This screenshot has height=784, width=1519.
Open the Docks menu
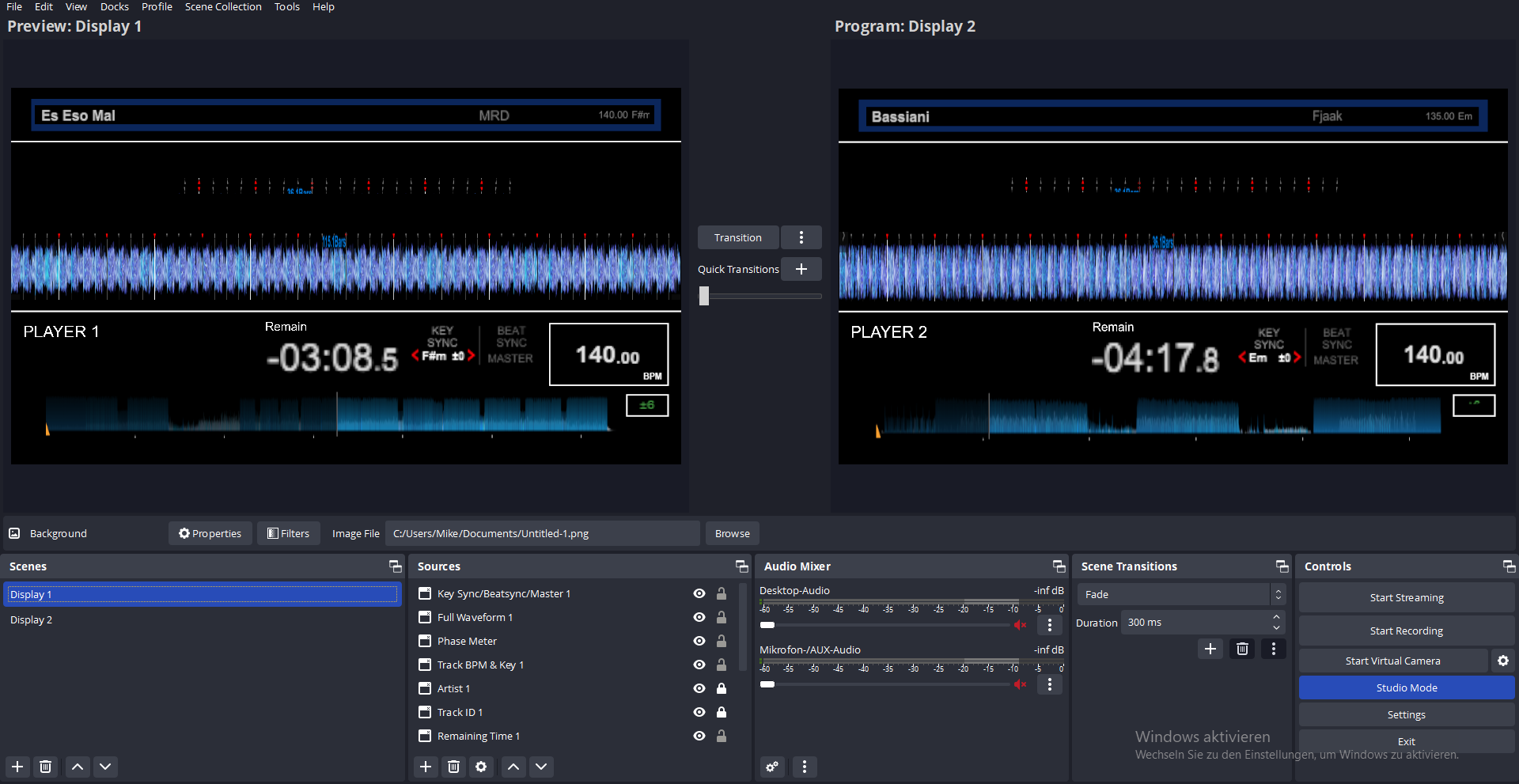pyautogui.click(x=115, y=6)
